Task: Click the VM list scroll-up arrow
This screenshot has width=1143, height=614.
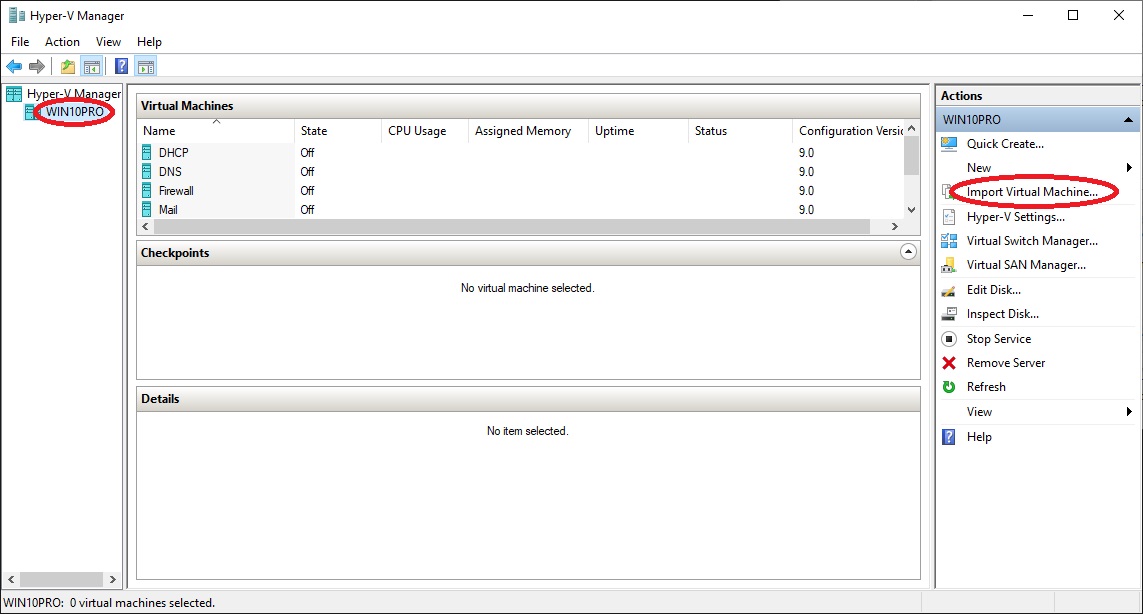Action: [911, 128]
